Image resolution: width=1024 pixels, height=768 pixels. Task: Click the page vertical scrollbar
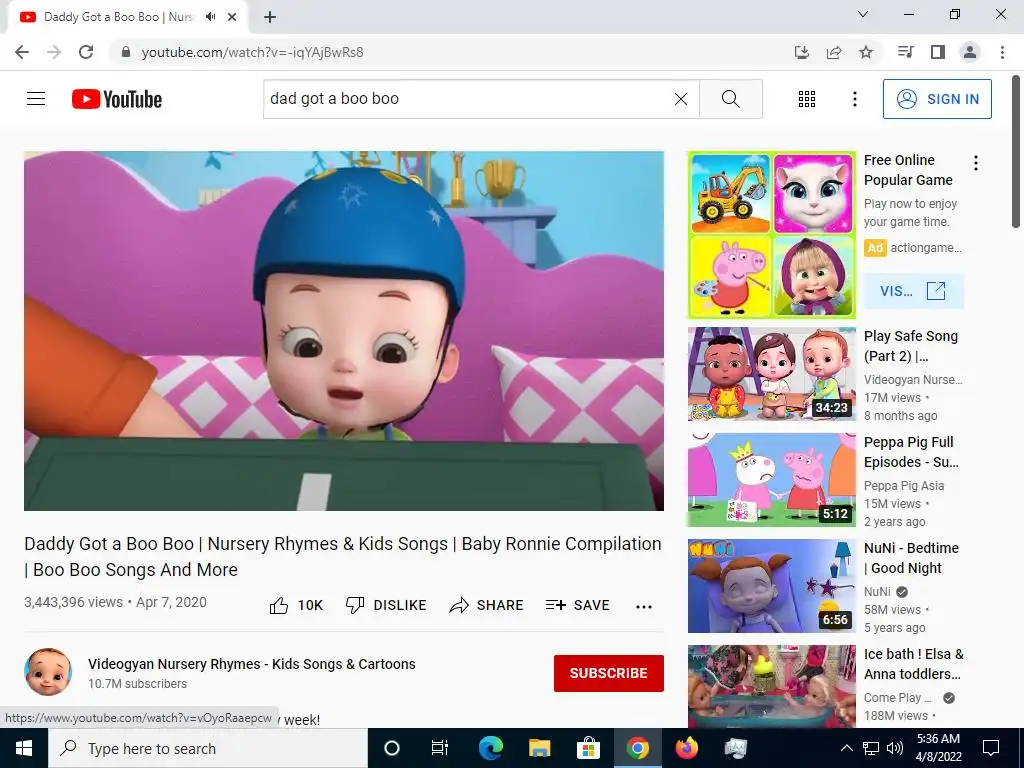point(1016,152)
